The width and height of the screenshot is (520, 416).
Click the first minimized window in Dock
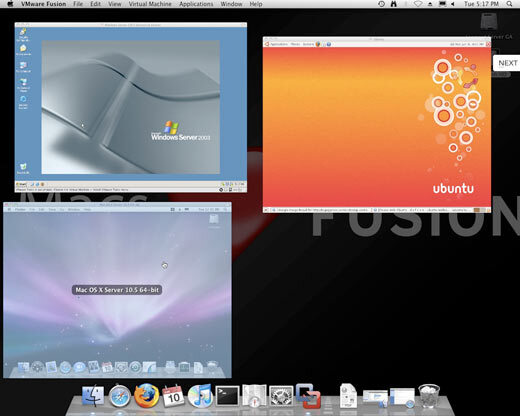click(376, 398)
